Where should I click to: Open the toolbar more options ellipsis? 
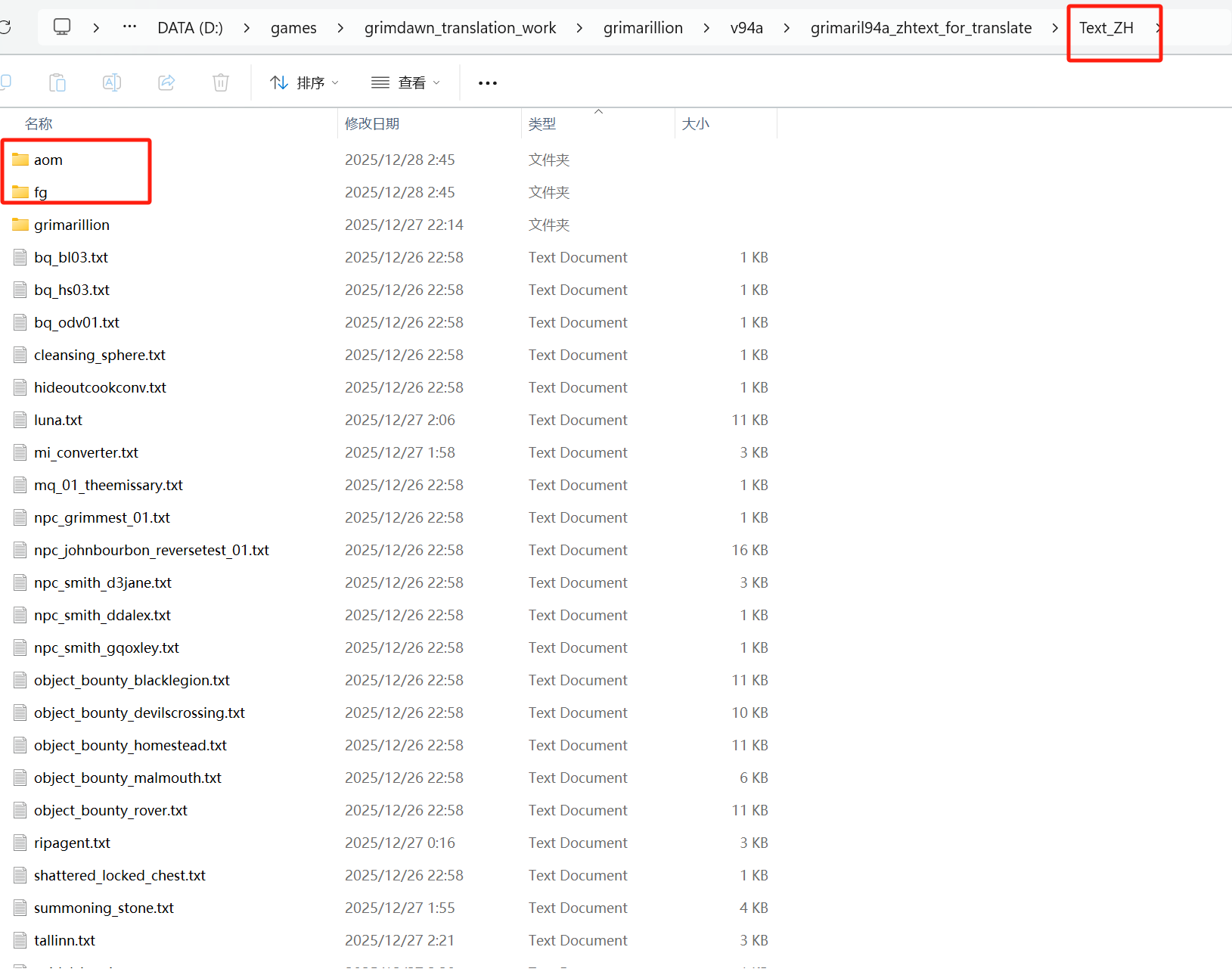click(x=488, y=82)
